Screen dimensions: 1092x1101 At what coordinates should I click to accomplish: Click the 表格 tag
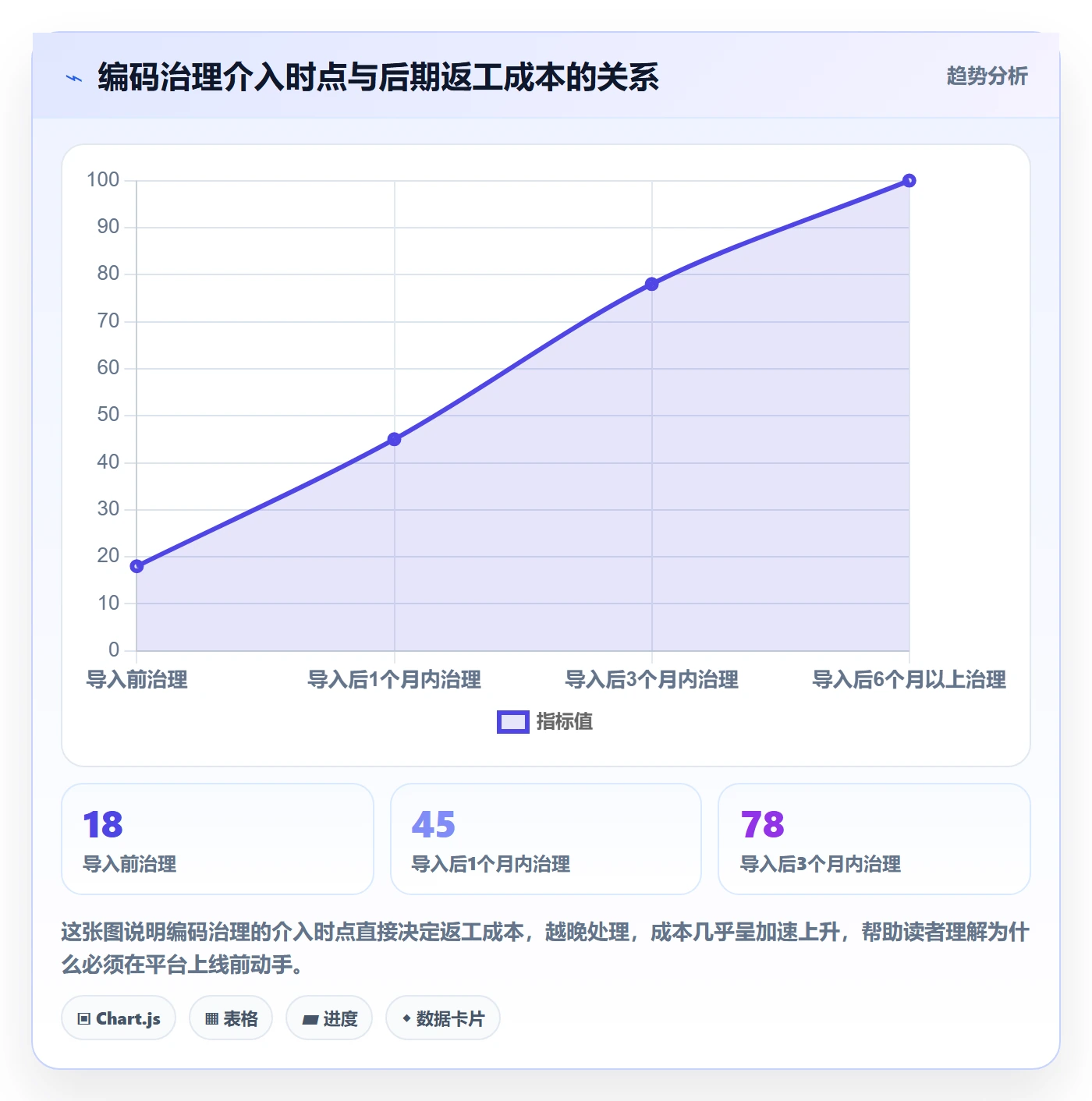click(x=231, y=1018)
